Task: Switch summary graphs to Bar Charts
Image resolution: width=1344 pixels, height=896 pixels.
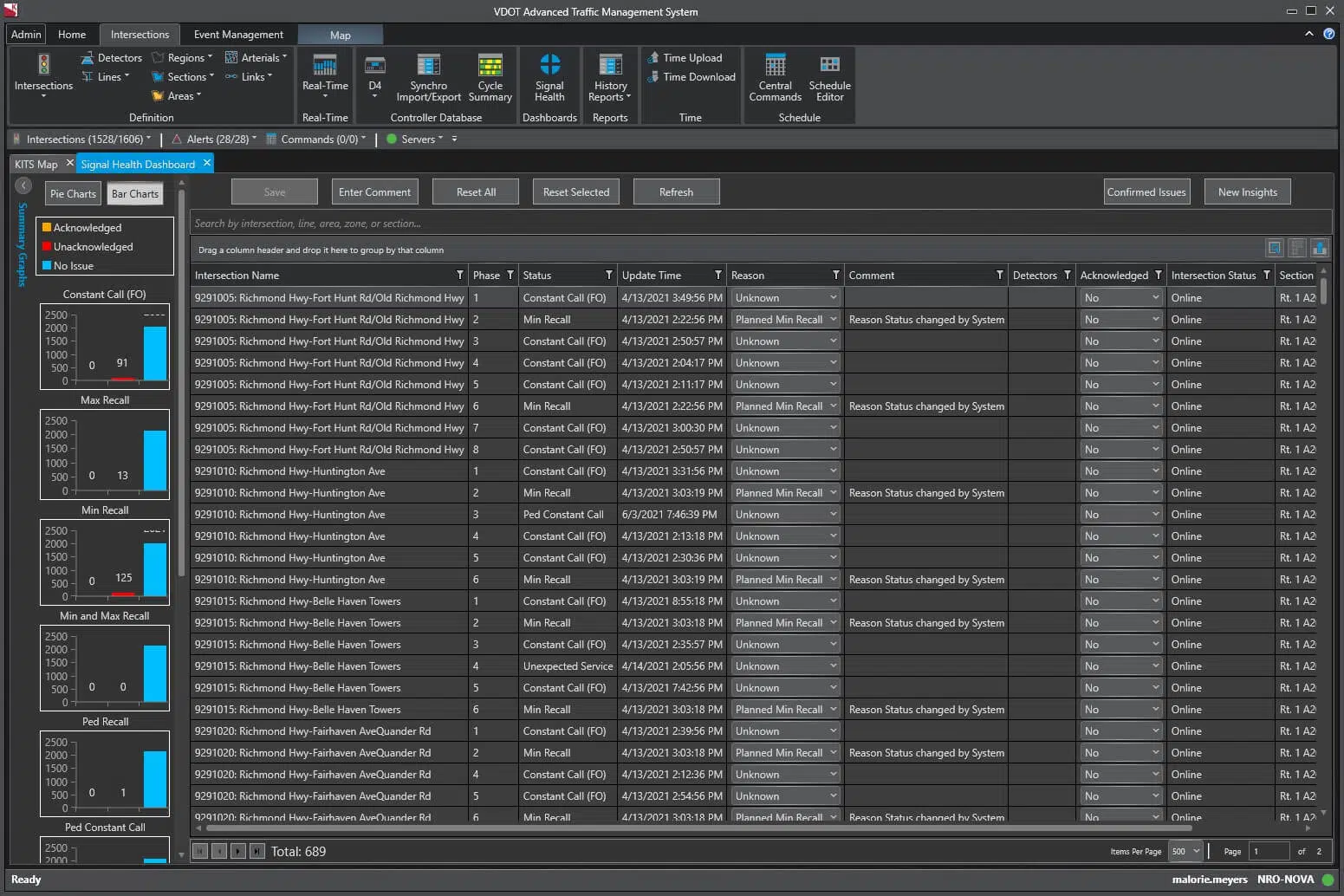Action: coord(135,194)
